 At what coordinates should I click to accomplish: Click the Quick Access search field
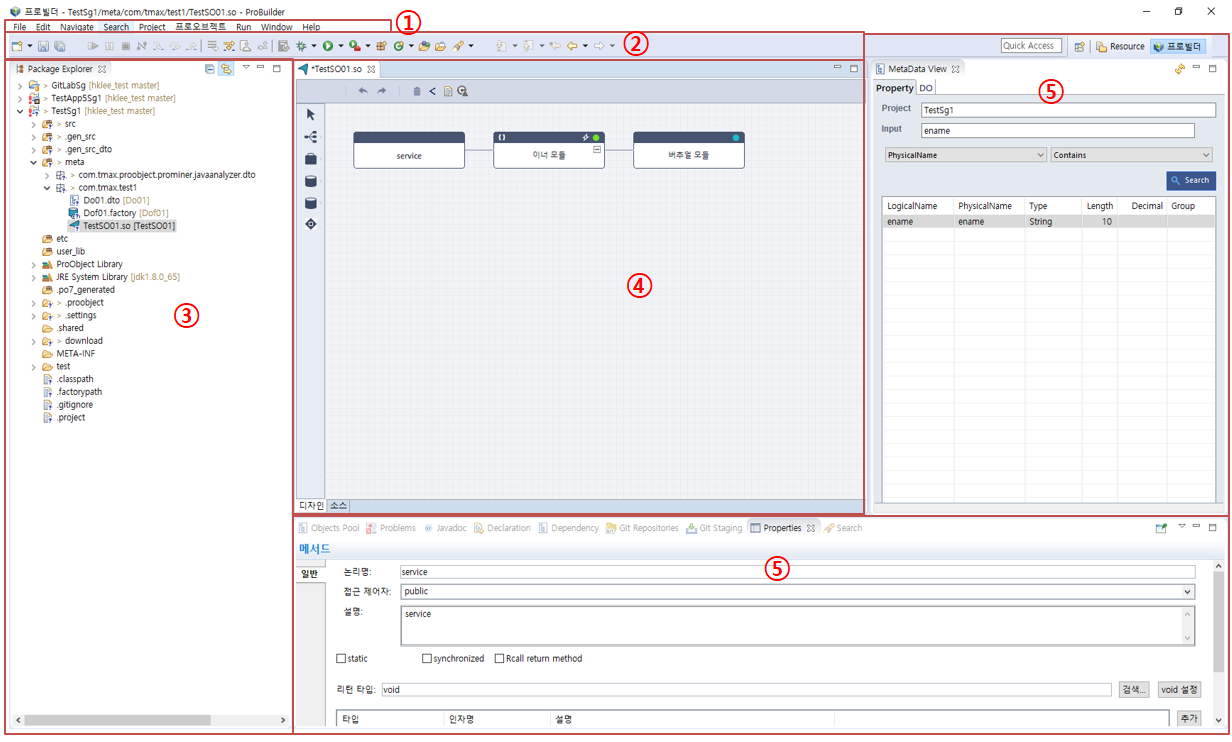point(1031,46)
